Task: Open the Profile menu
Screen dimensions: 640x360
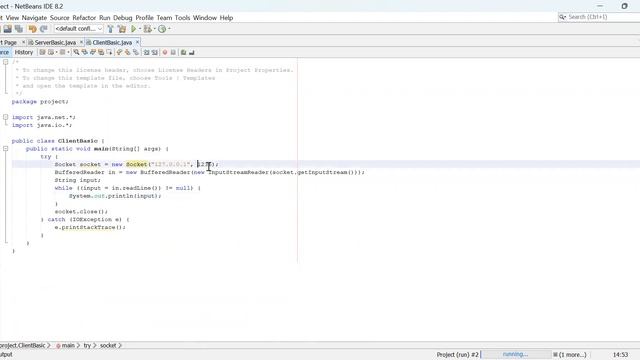Action: point(144,18)
